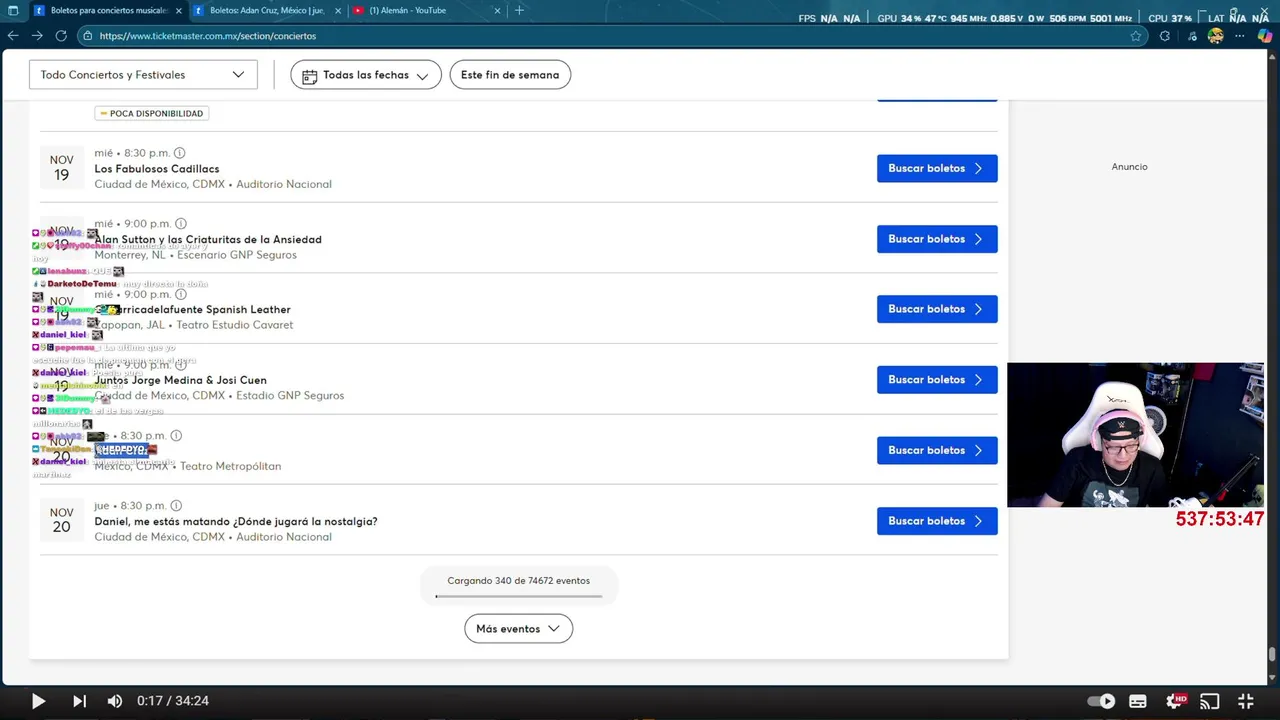The image size is (1280, 720).
Task: Open the tab actions icon left of tabs
Action: pyautogui.click(x=12, y=10)
